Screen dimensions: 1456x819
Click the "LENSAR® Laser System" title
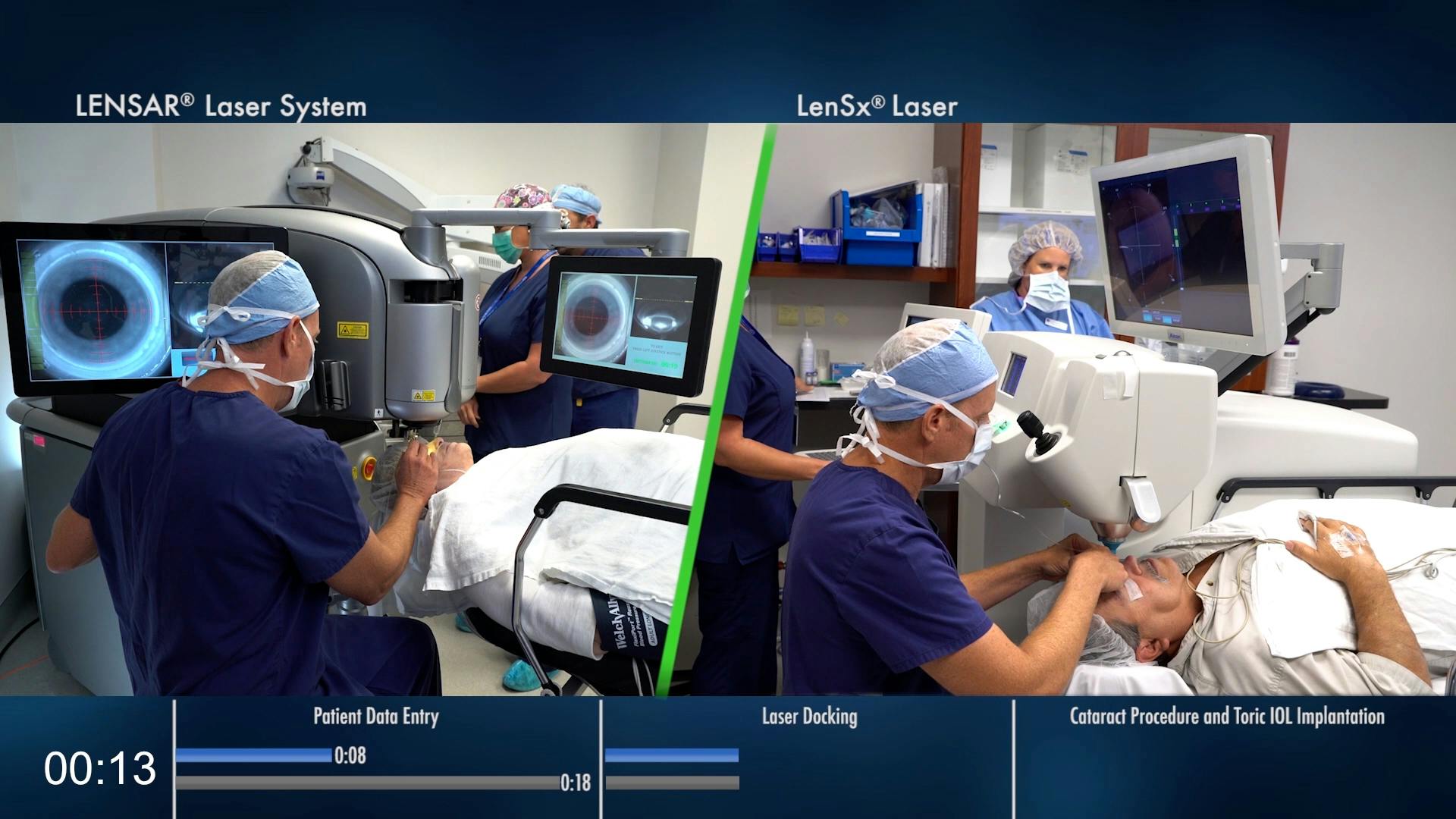tap(221, 106)
